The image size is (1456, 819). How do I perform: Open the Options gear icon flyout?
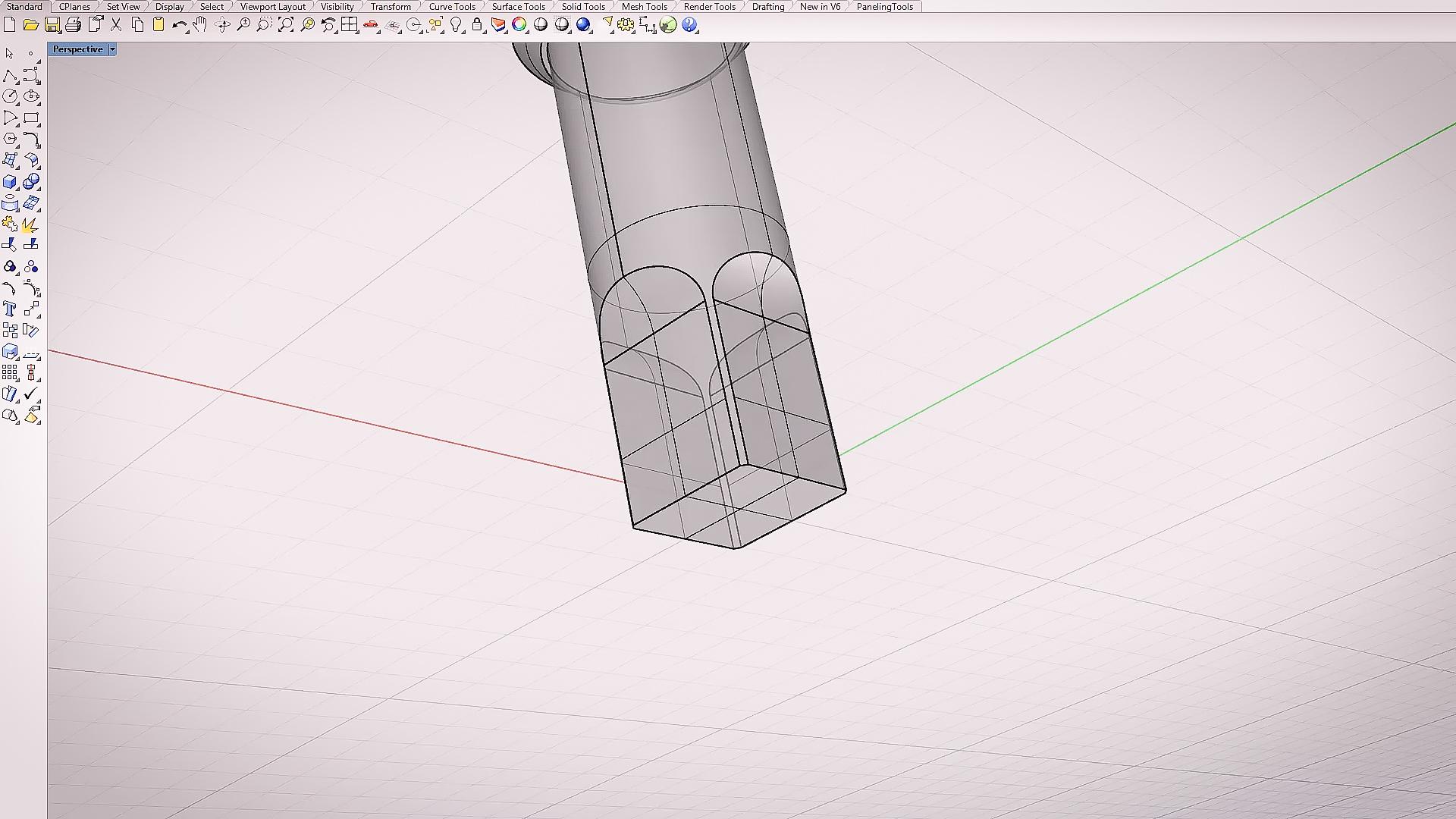tap(626, 25)
